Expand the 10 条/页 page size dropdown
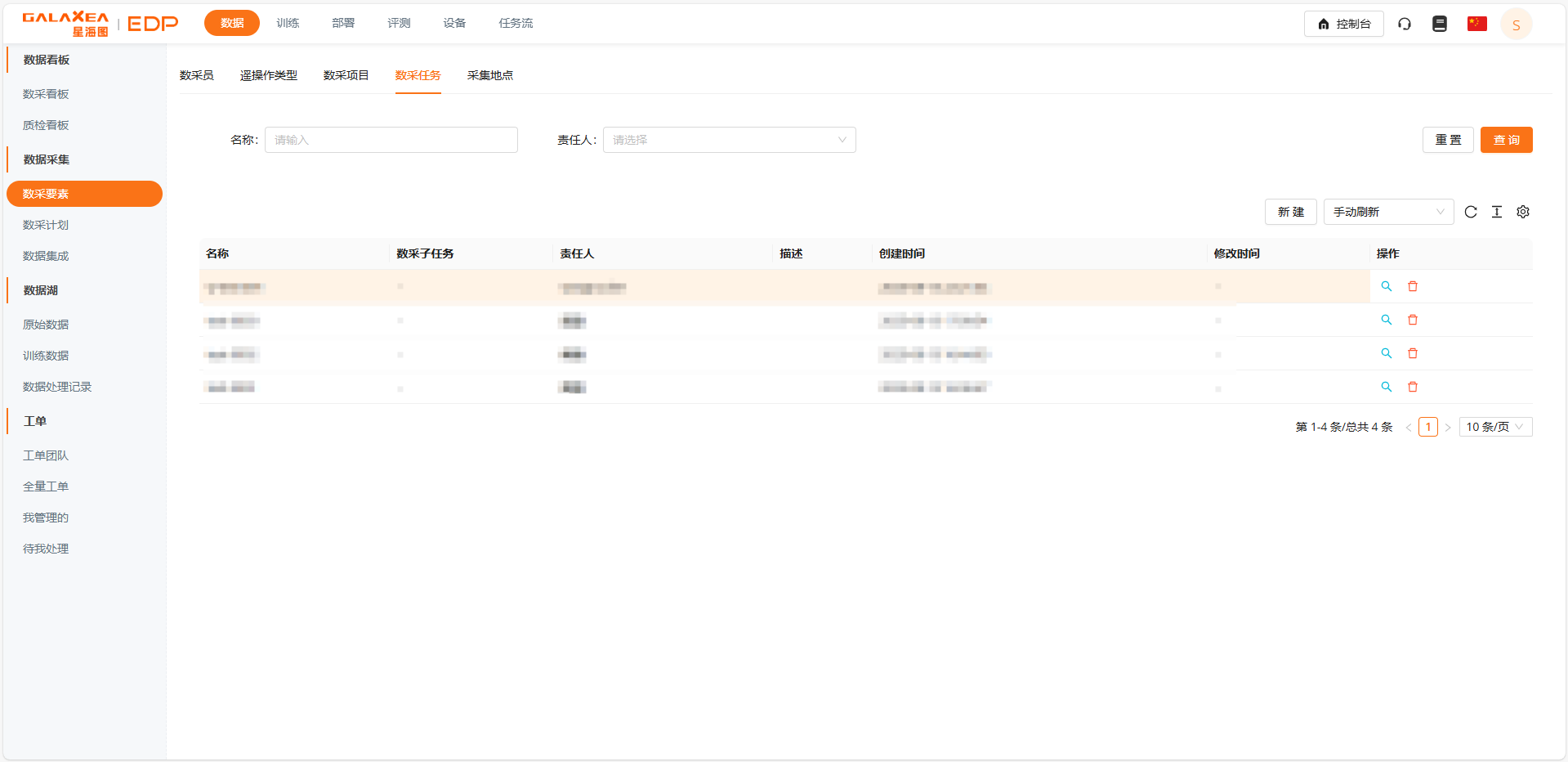This screenshot has width=1568, height=762. [1495, 427]
